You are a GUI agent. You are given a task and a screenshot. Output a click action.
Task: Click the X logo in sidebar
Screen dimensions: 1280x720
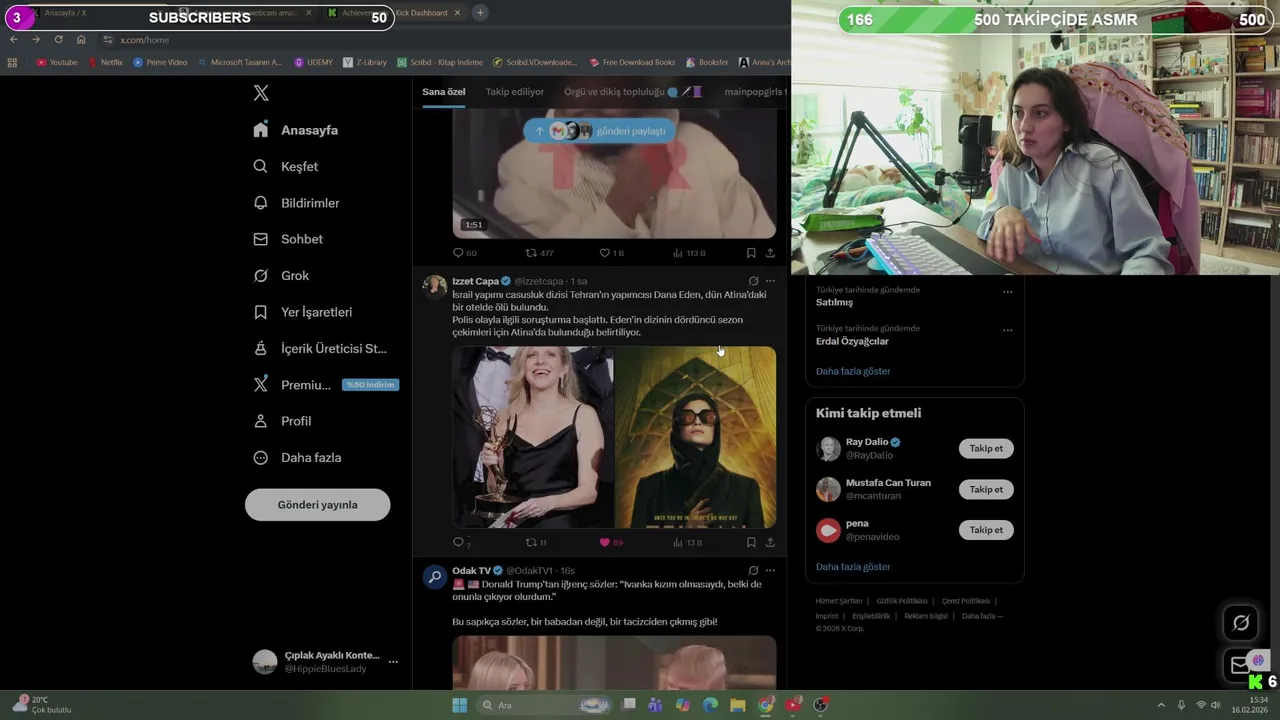pyautogui.click(x=261, y=93)
